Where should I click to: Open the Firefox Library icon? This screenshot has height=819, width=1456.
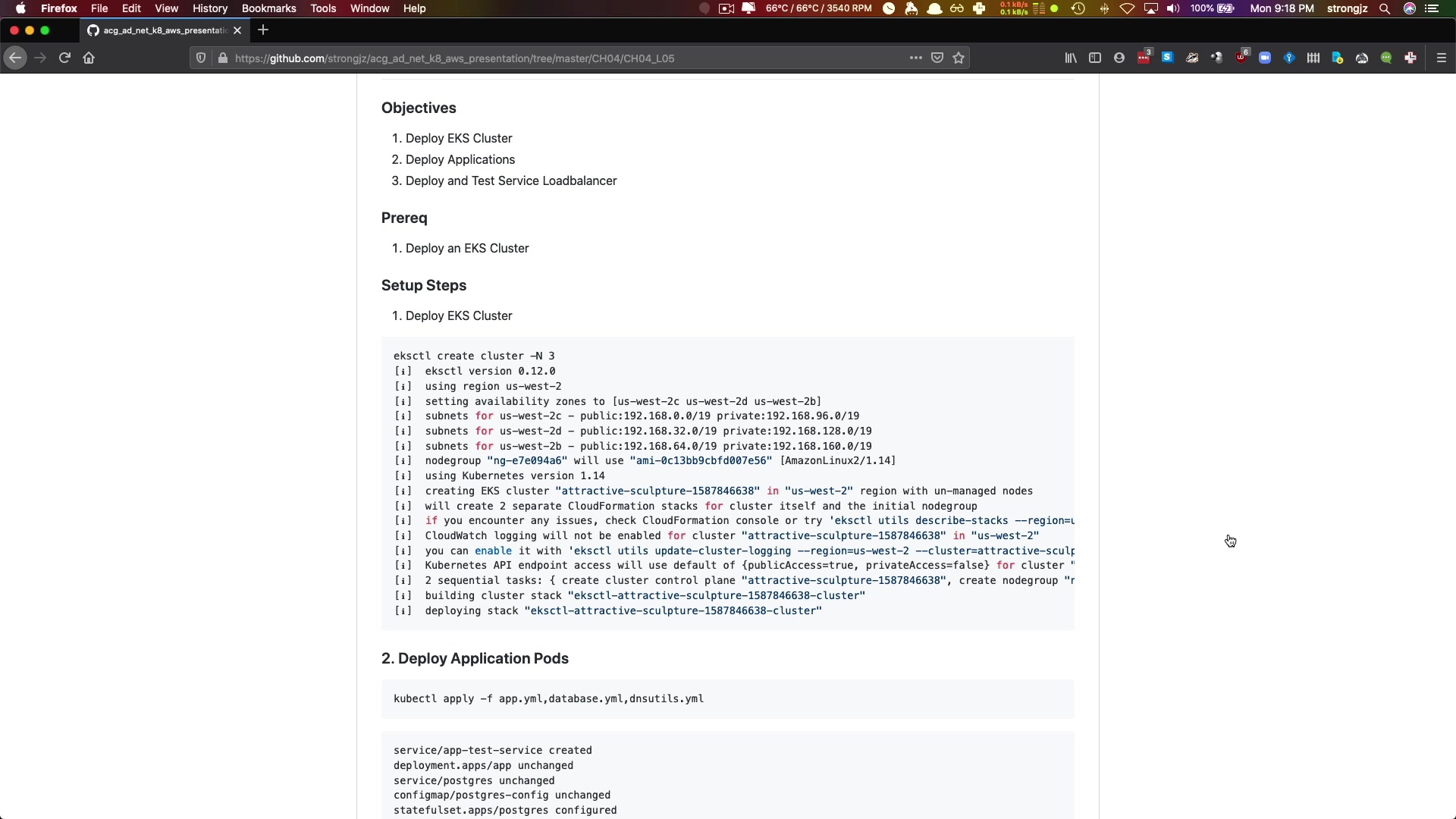pos(1071,58)
